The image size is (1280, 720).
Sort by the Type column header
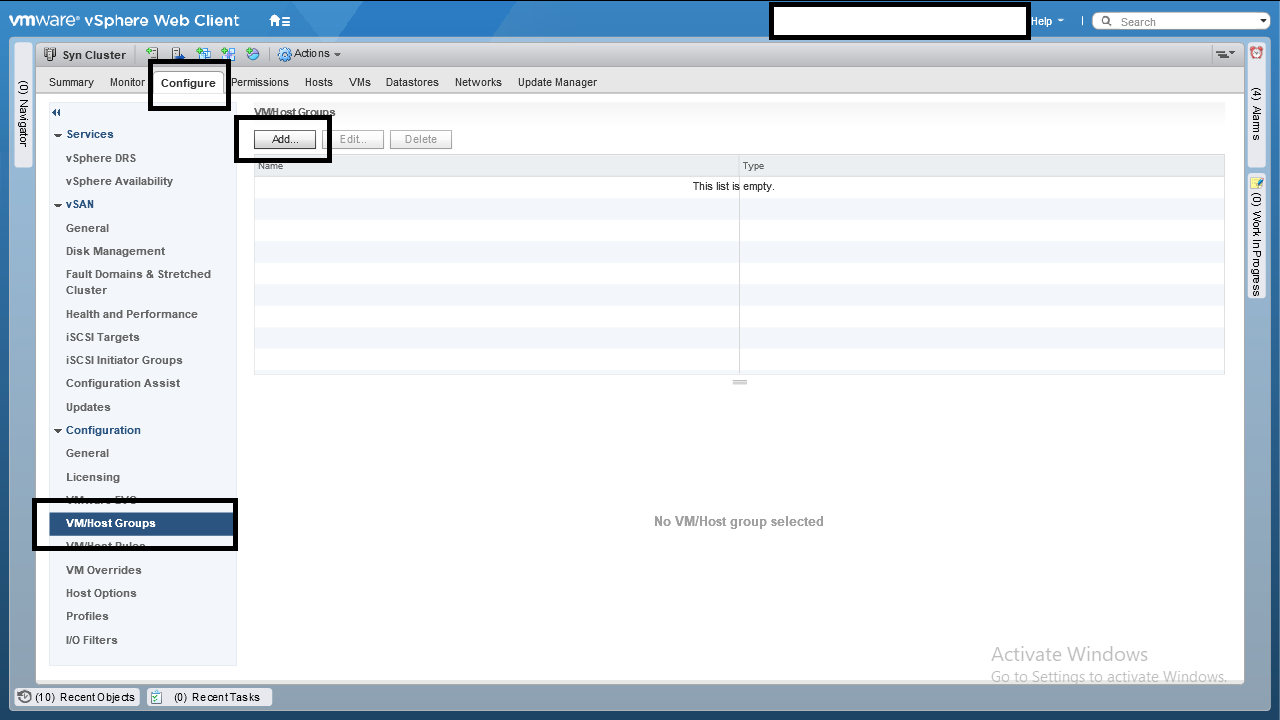click(981, 166)
